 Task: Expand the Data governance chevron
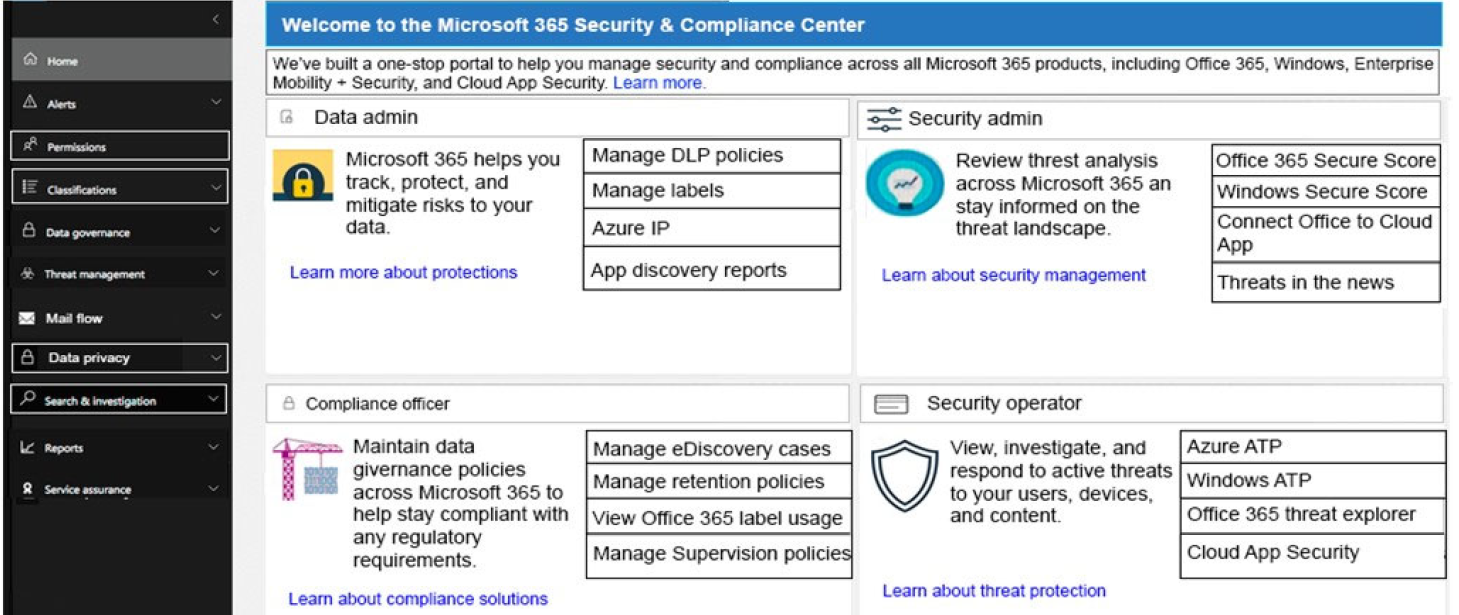coord(216,230)
